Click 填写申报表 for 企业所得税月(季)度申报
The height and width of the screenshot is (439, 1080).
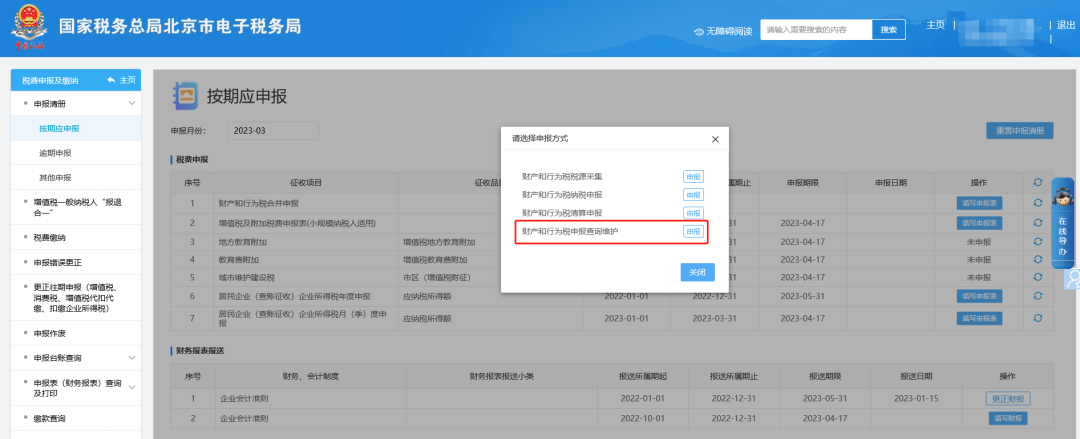978,318
